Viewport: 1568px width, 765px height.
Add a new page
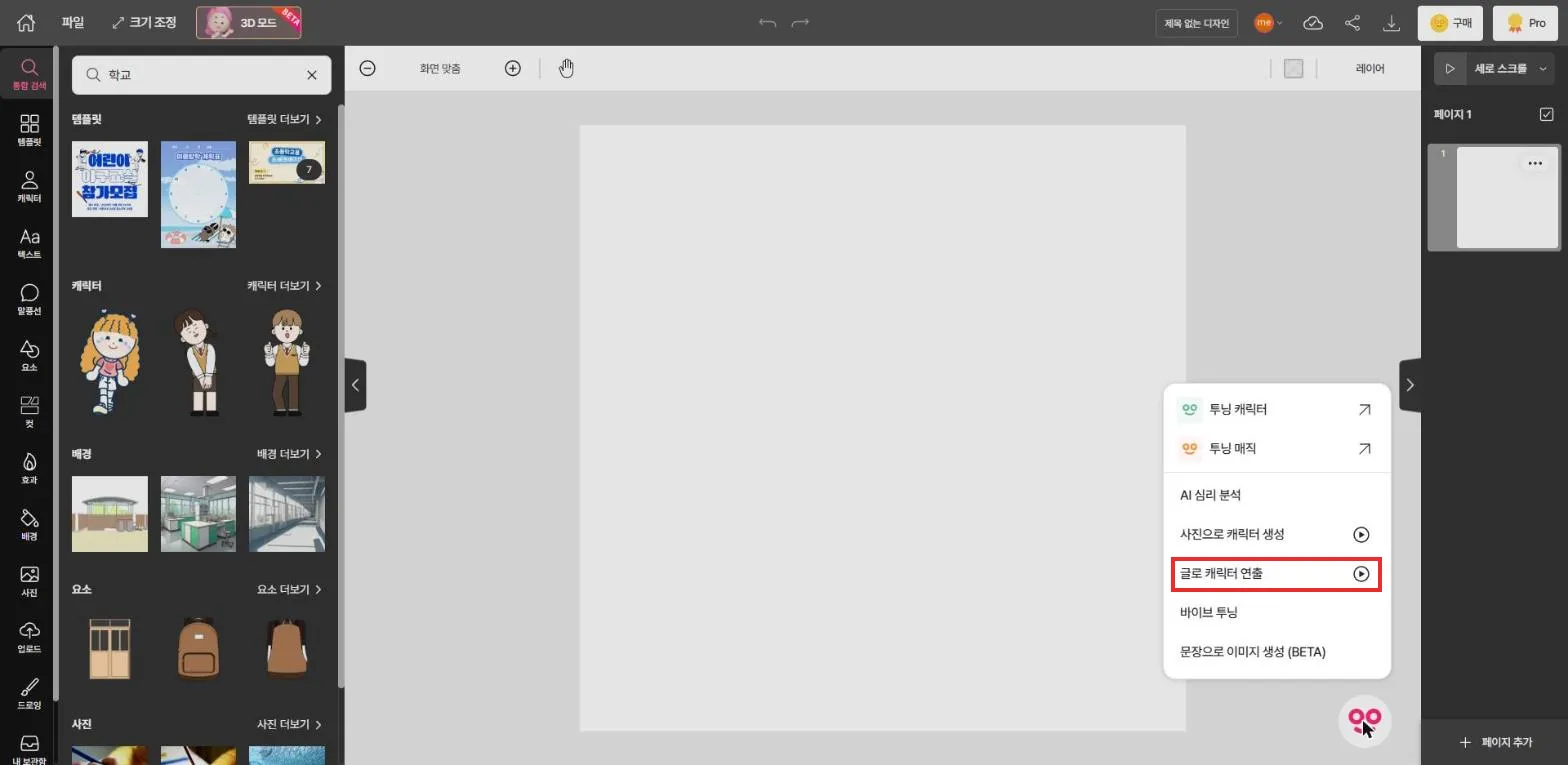[1495, 742]
